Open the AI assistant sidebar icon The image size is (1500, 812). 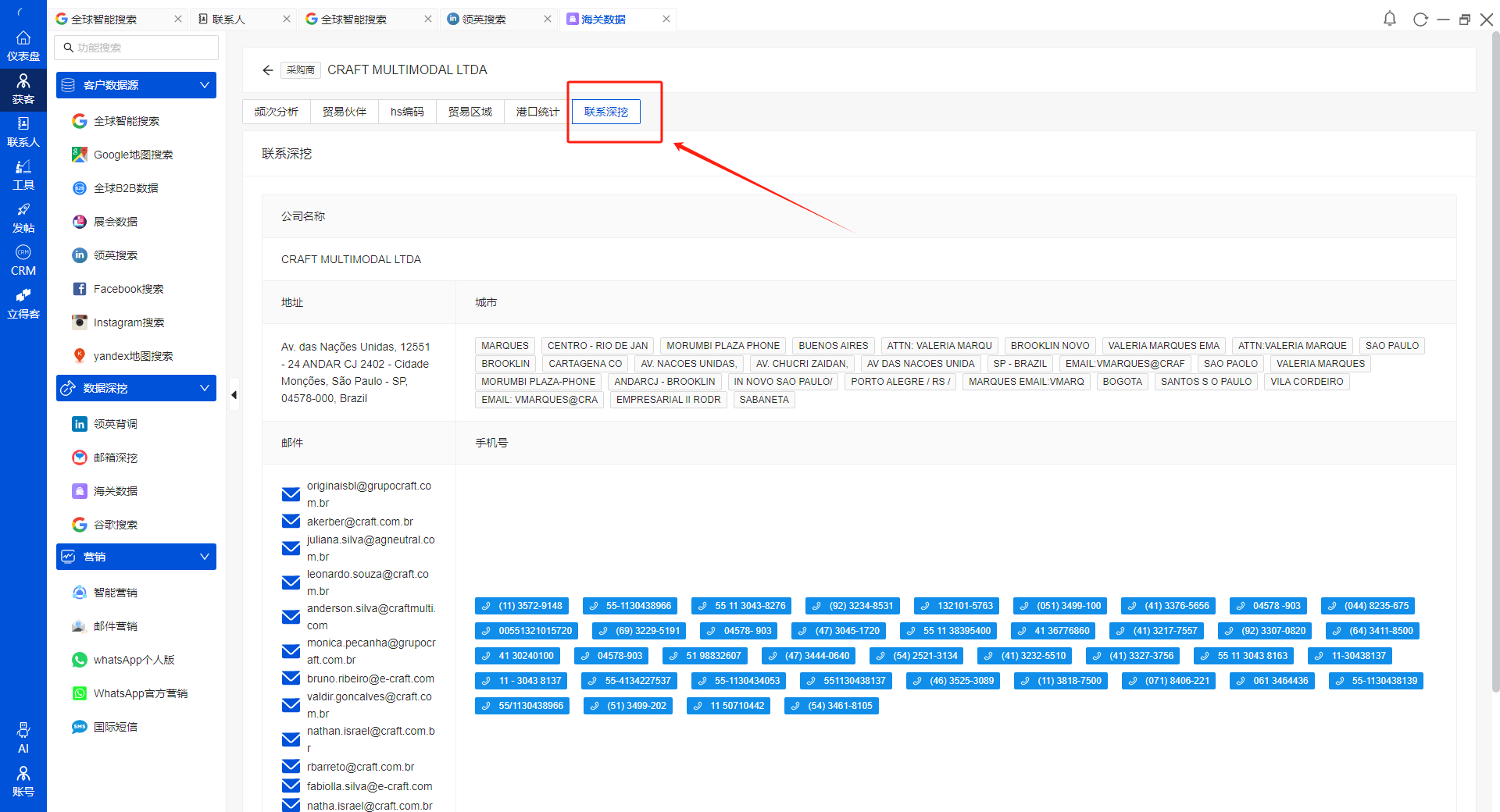23,738
